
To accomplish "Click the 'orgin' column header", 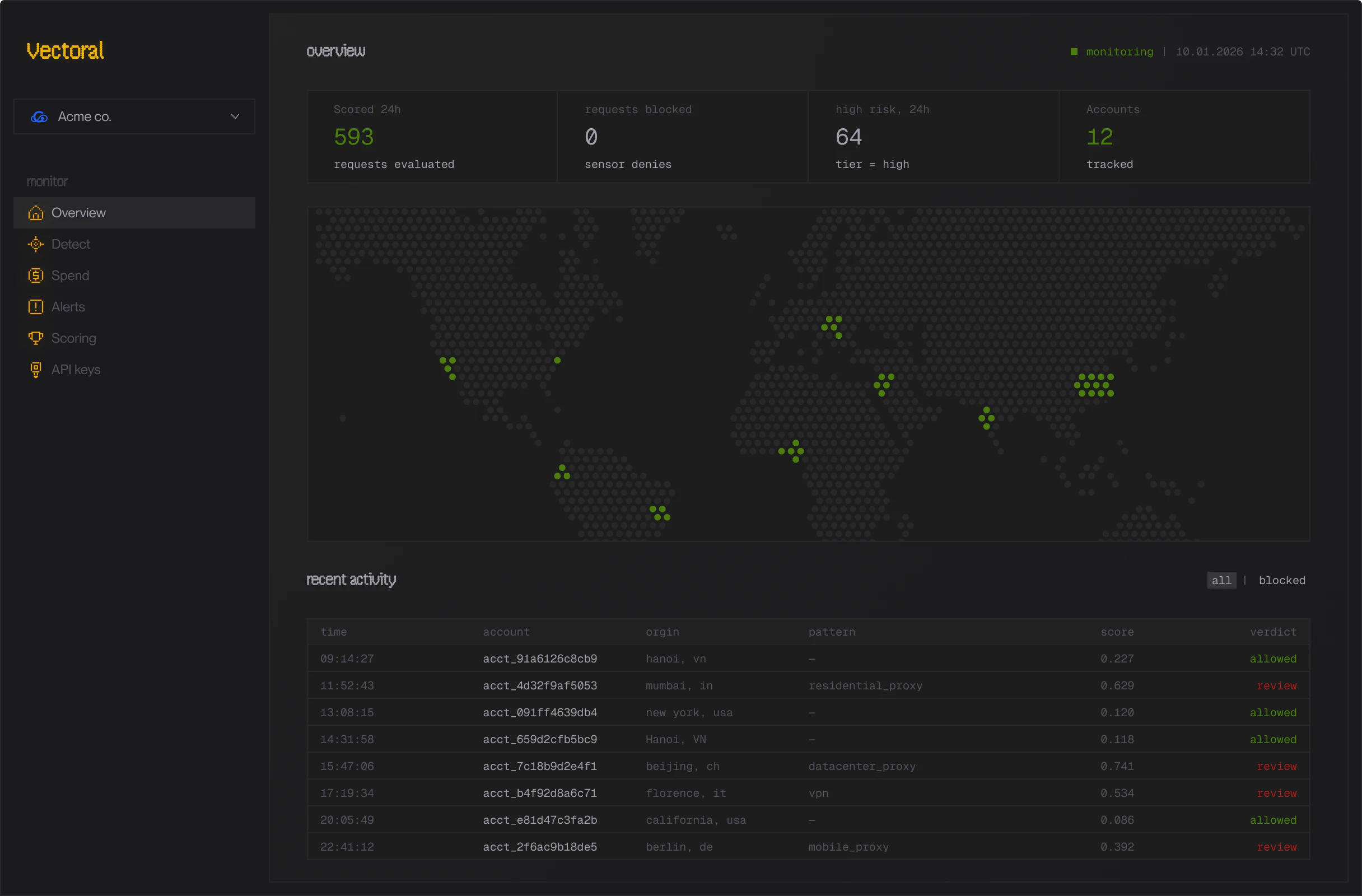I will pyautogui.click(x=662, y=632).
